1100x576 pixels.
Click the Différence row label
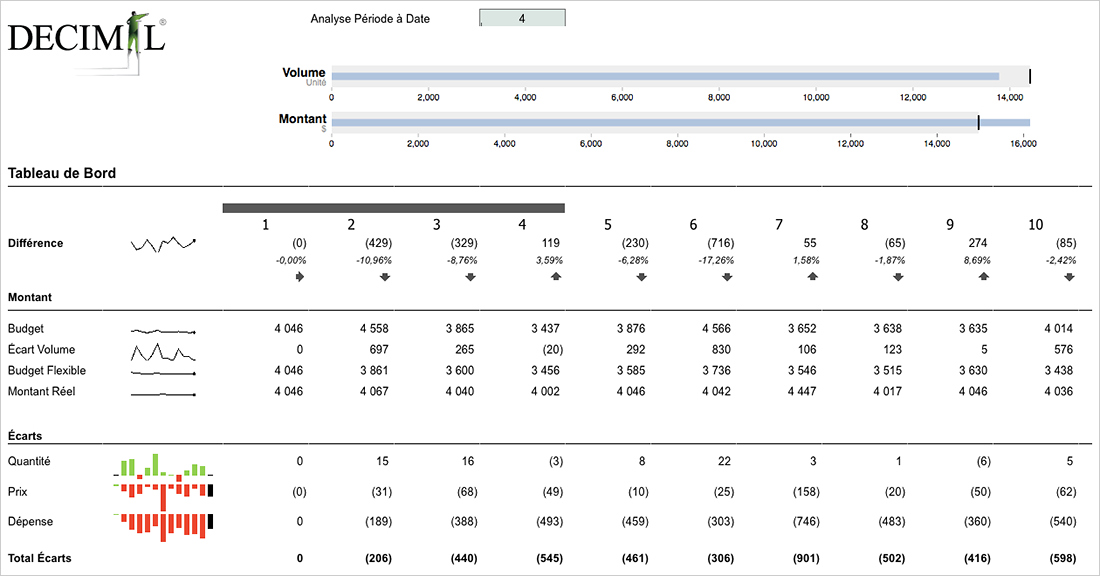[x=35, y=243]
